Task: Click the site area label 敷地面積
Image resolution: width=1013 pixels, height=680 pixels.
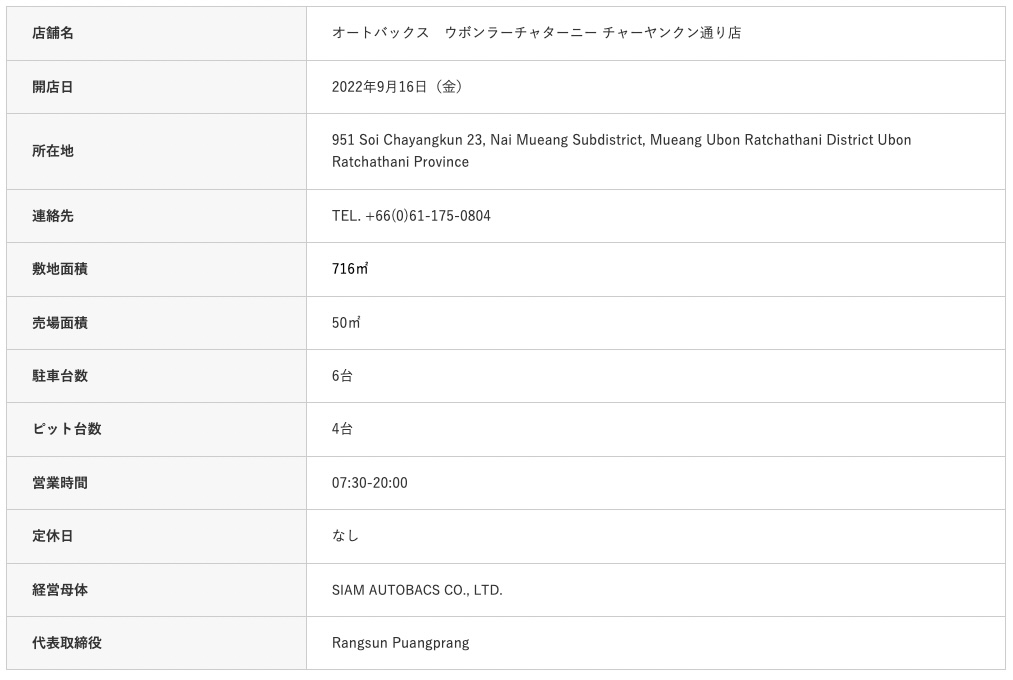Action: pyautogui.click(x=60, y=269)
